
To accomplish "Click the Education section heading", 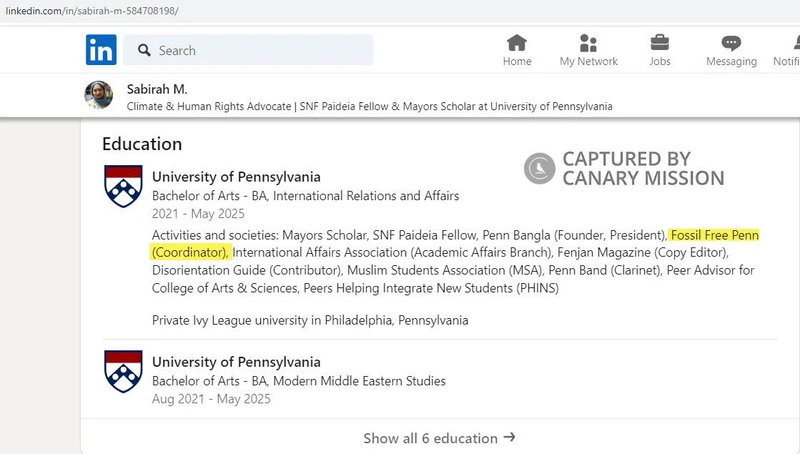I will [x=142, y=144].
